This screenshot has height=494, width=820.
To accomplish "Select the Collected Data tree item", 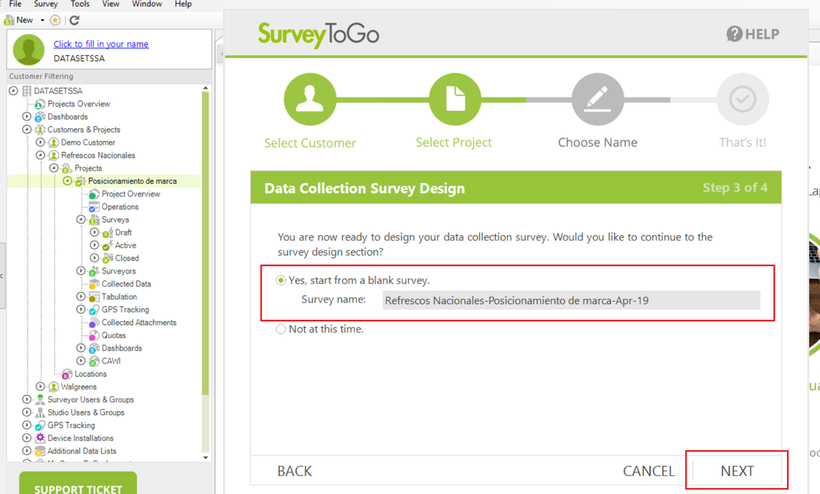I will point(126,284).
